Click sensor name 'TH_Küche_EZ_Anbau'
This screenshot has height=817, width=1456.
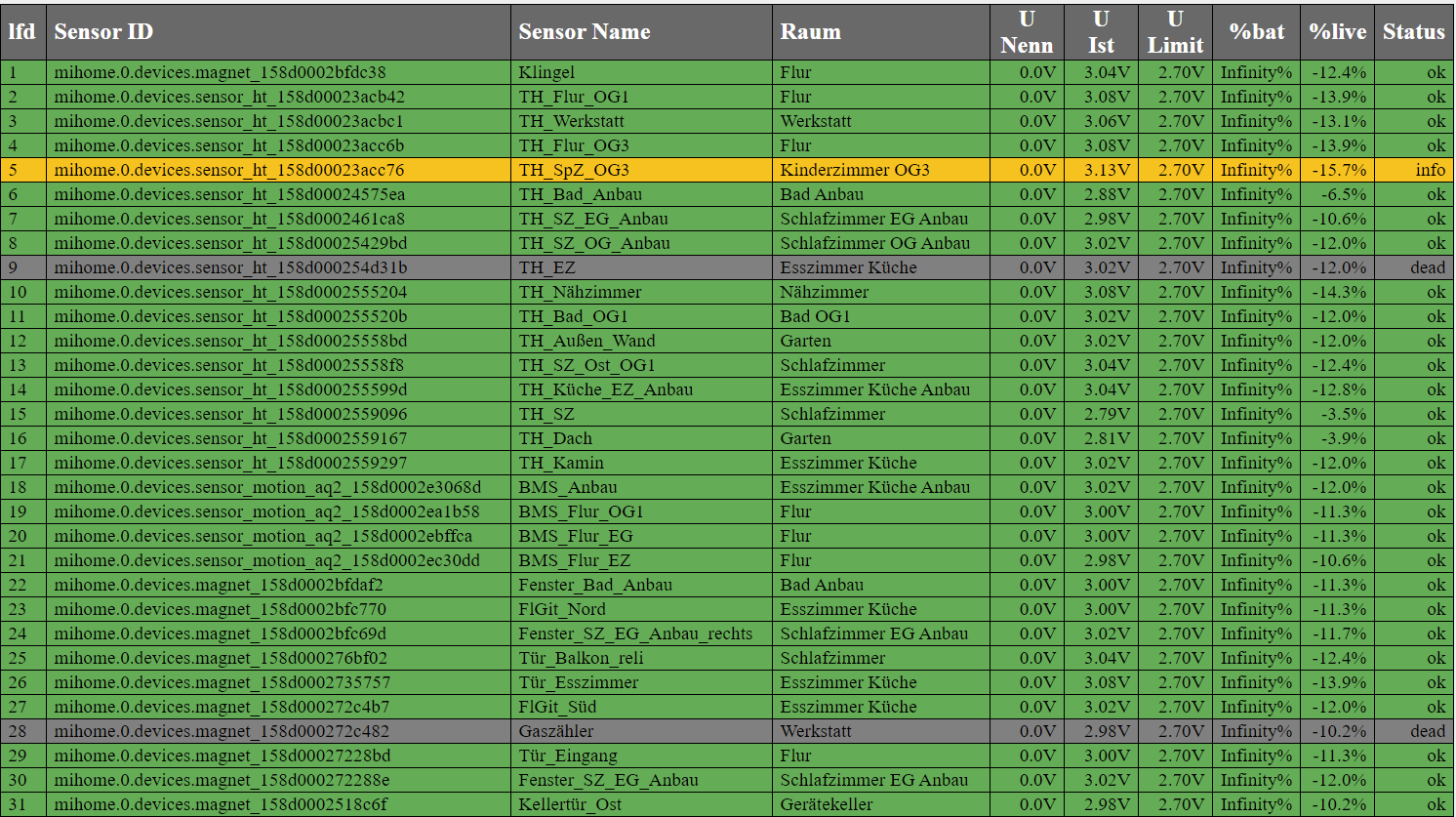point(605,389)
